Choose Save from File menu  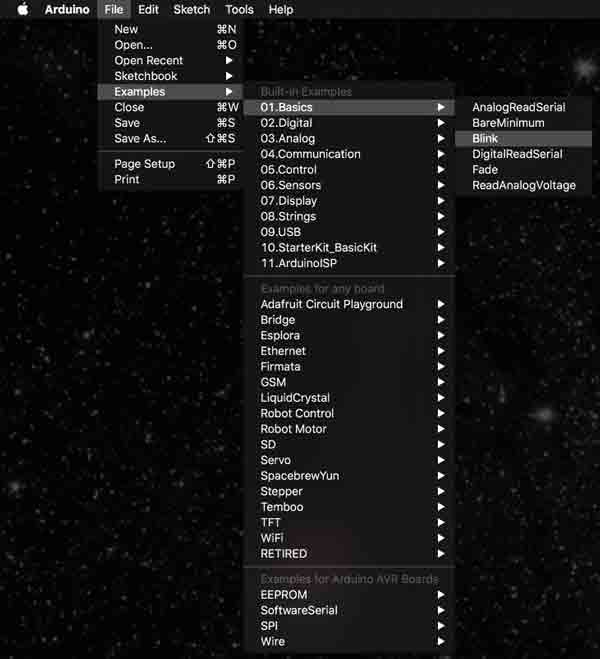click(x=170, y=123)
